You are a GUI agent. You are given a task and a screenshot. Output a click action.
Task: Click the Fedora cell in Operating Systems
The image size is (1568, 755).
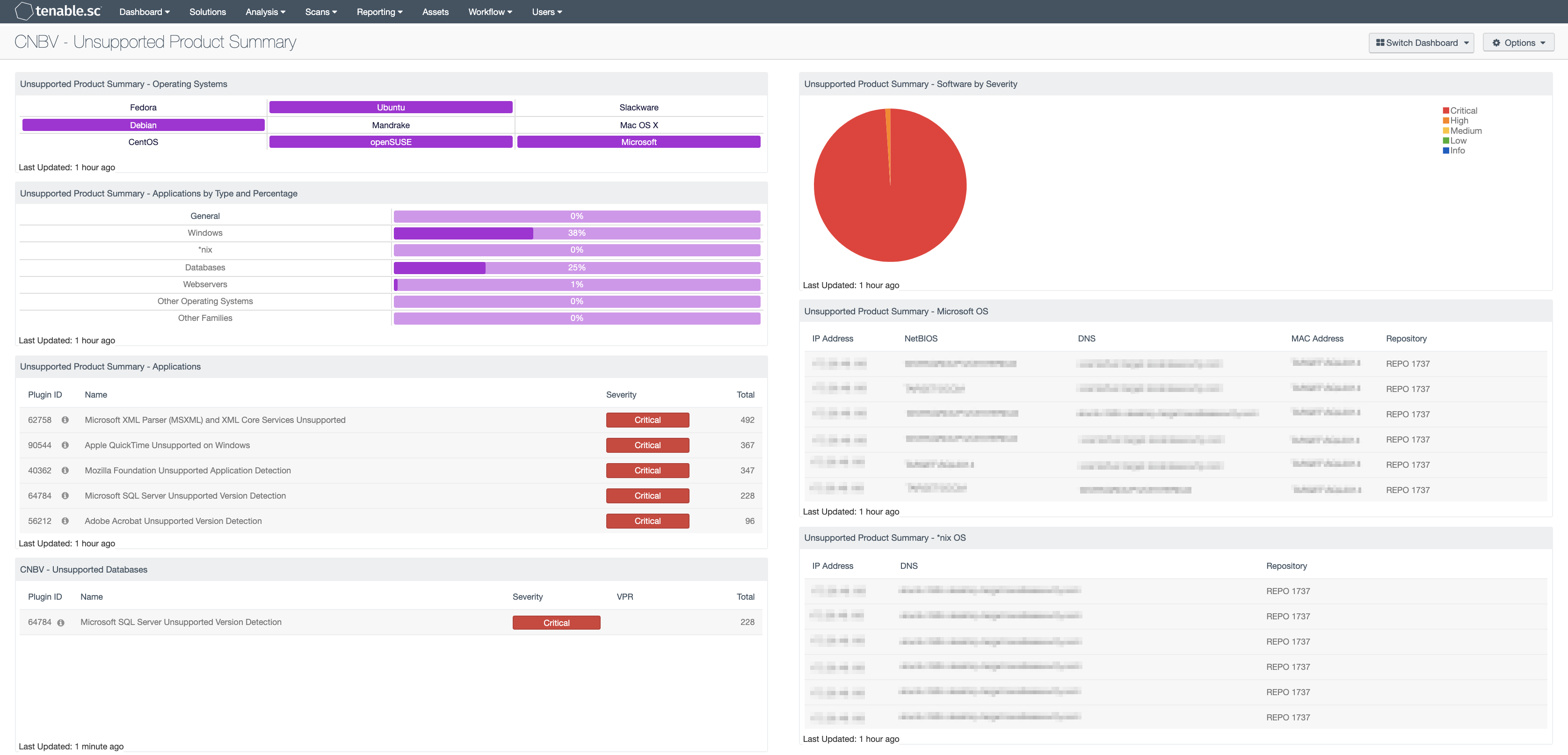tap(143, 107)
